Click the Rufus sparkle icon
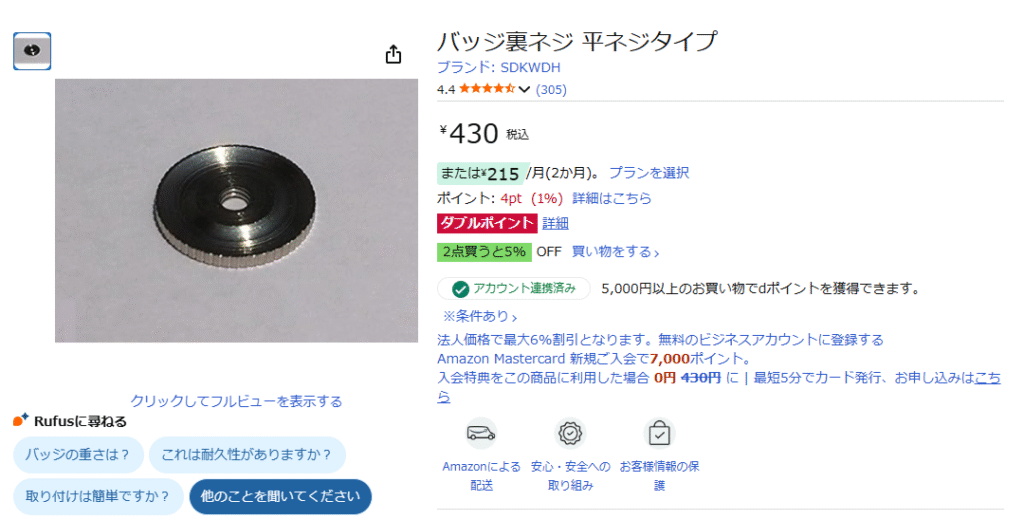The height and width of the screenshot is (520, 1024). pos(21,420)
